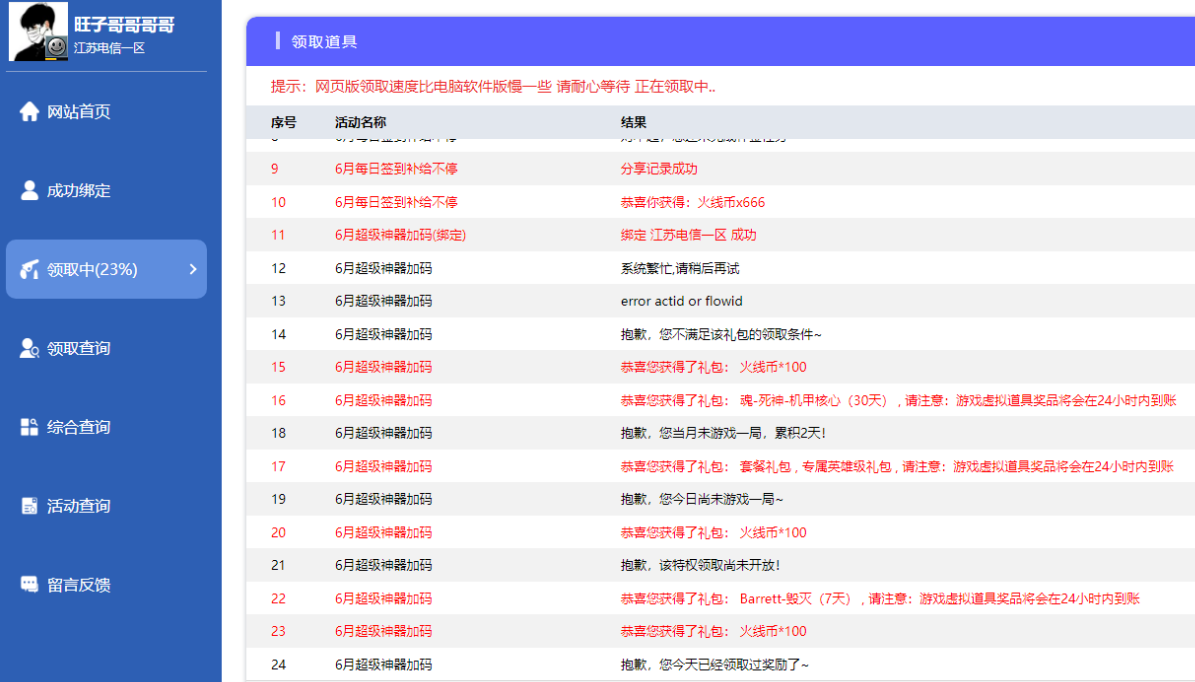Click the 结果 column header

click(x=633, y=122)
